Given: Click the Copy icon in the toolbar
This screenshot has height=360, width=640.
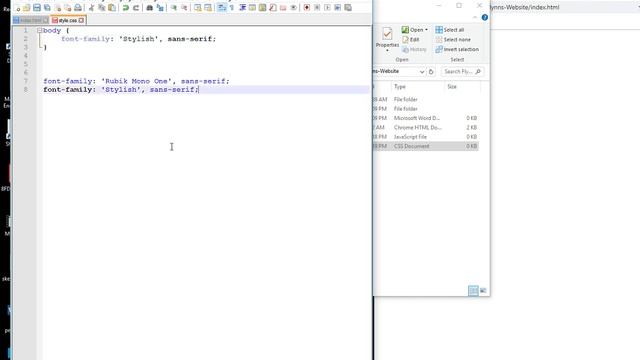Looking at the screenshot, I should 102,8.
